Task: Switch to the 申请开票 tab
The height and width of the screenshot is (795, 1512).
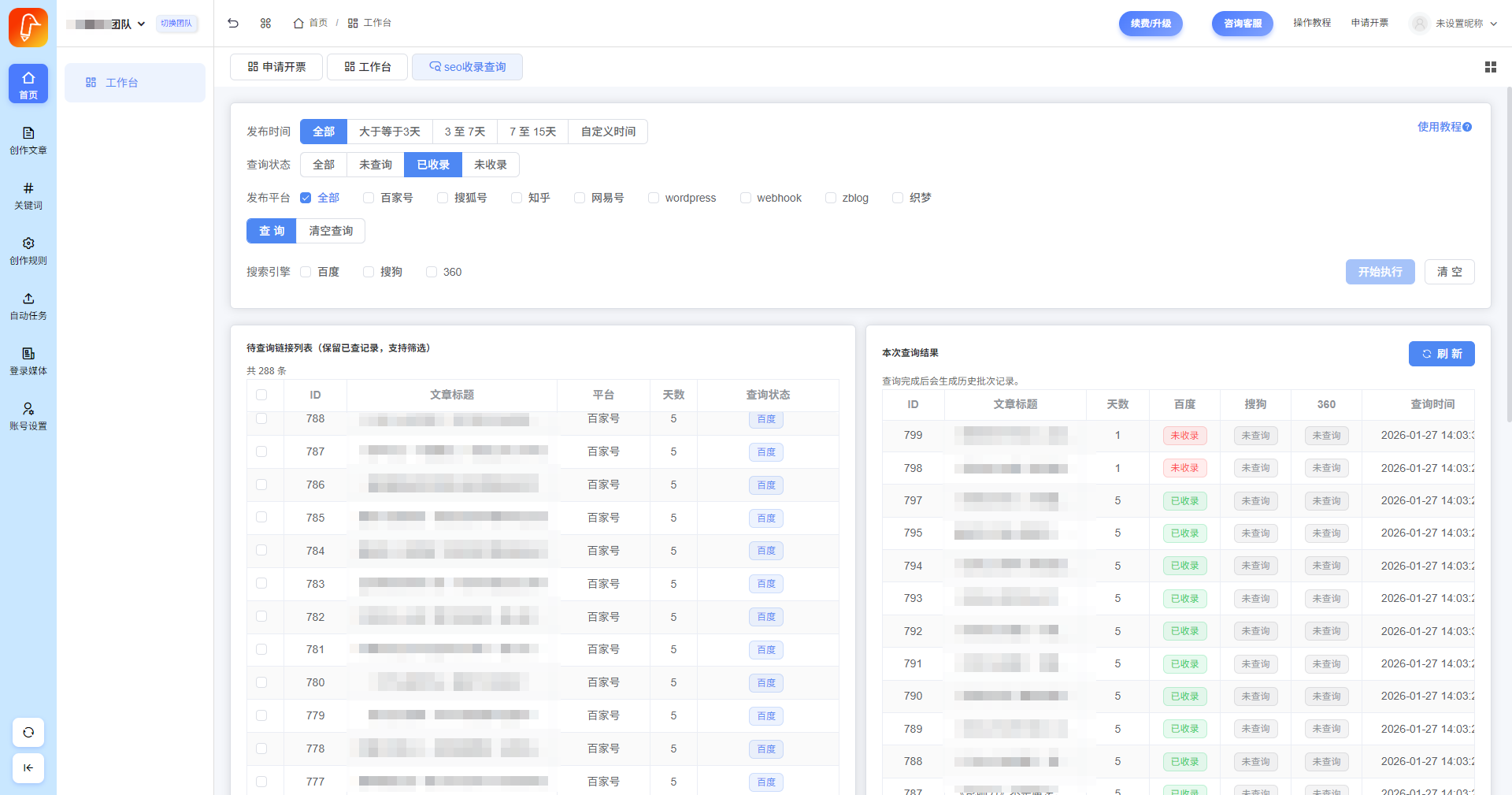Action: point(276,67)
